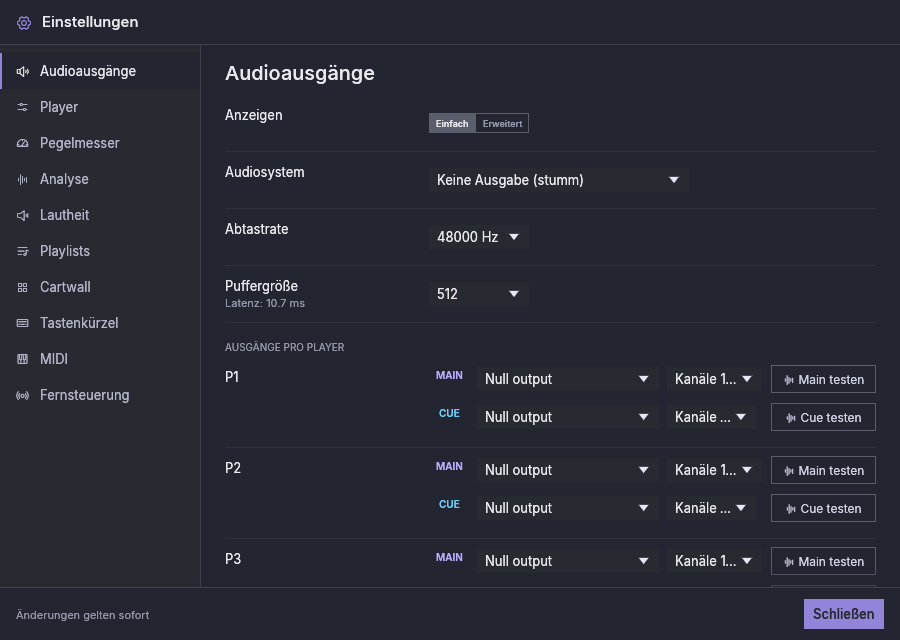Click the Audioausgänge speaker icon

(22, 71)
